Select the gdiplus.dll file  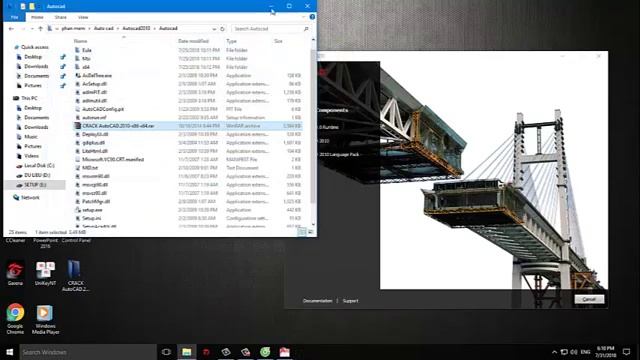tap(93, 143)
